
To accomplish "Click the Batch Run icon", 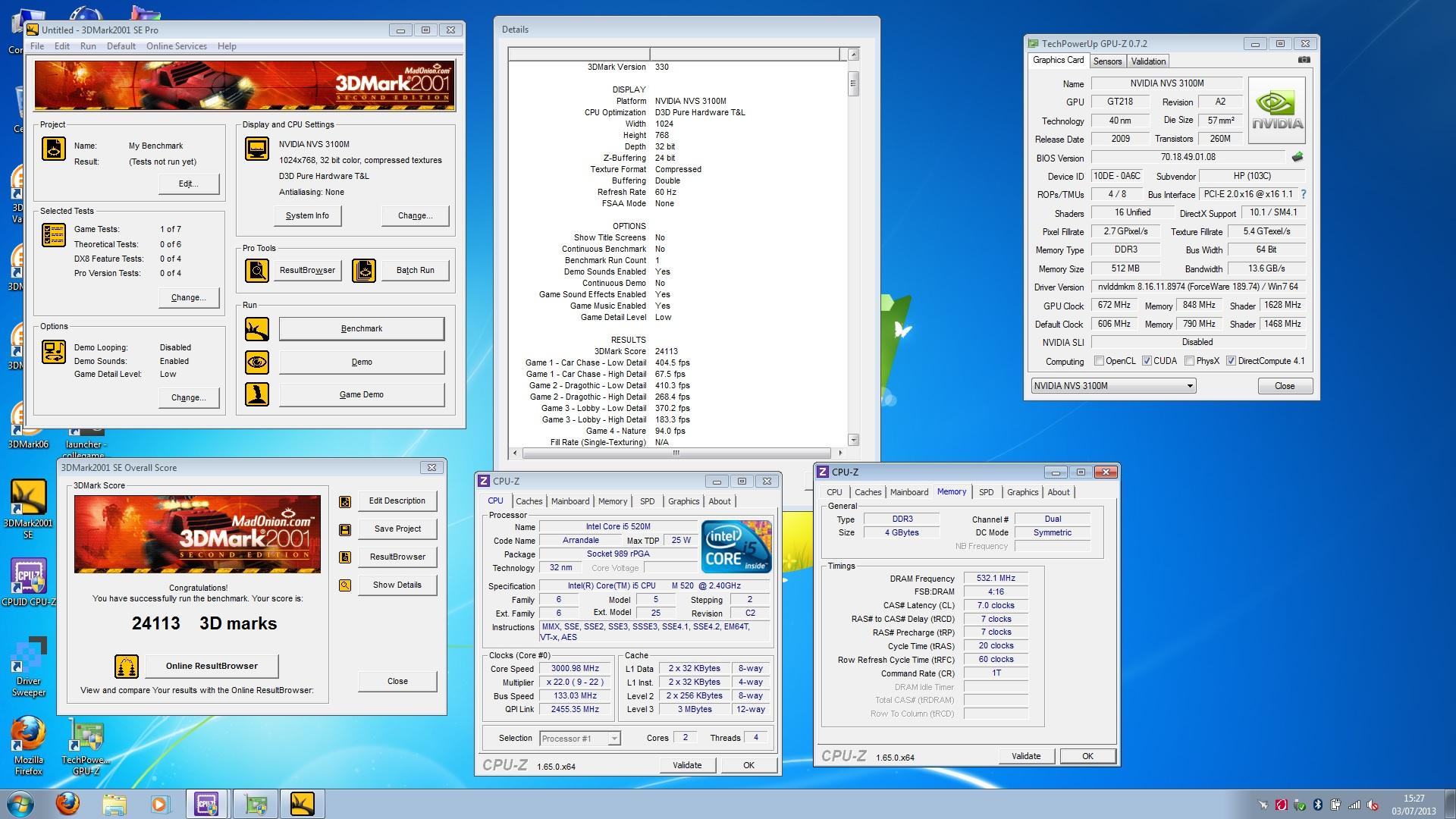I will pyautogui.click(x=364, y=270).
